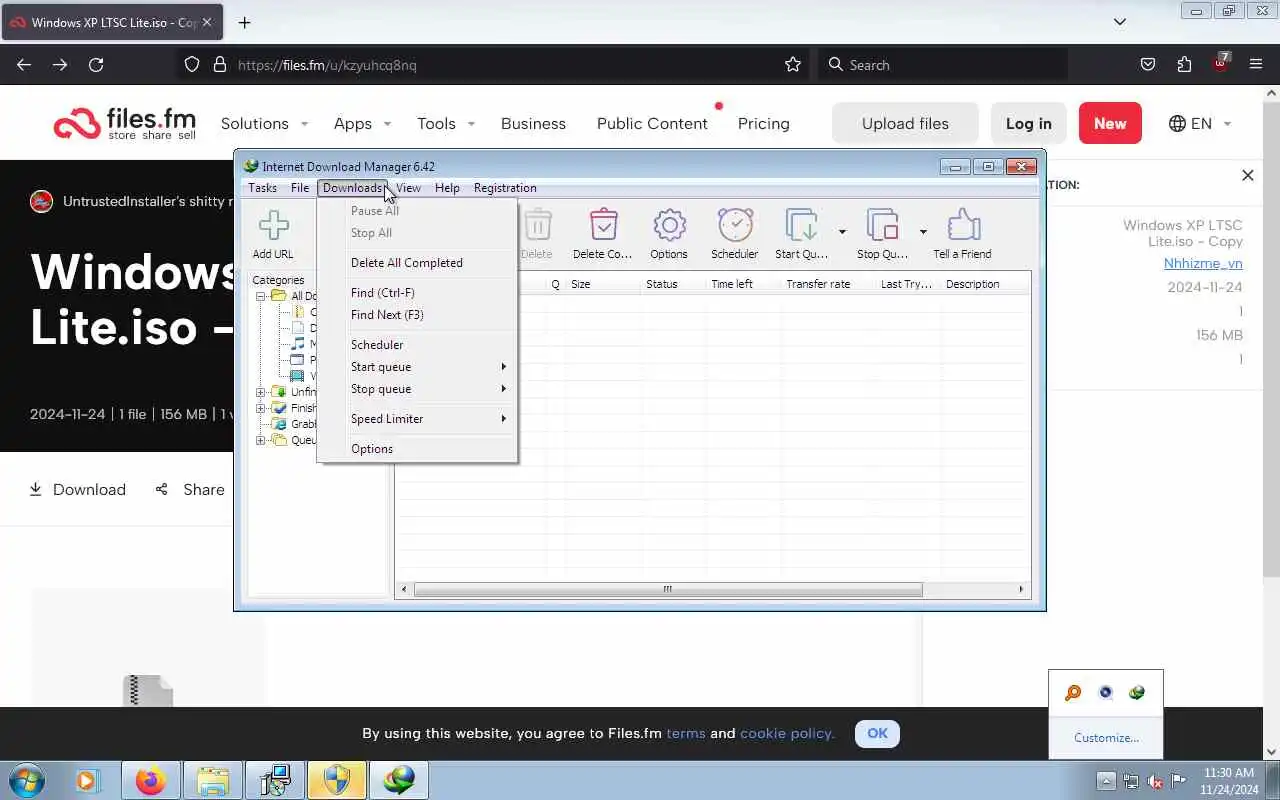This screenshot has height=800, width=1280.
Task: Click Customize in the tray popup
Action: (1106, 738)
